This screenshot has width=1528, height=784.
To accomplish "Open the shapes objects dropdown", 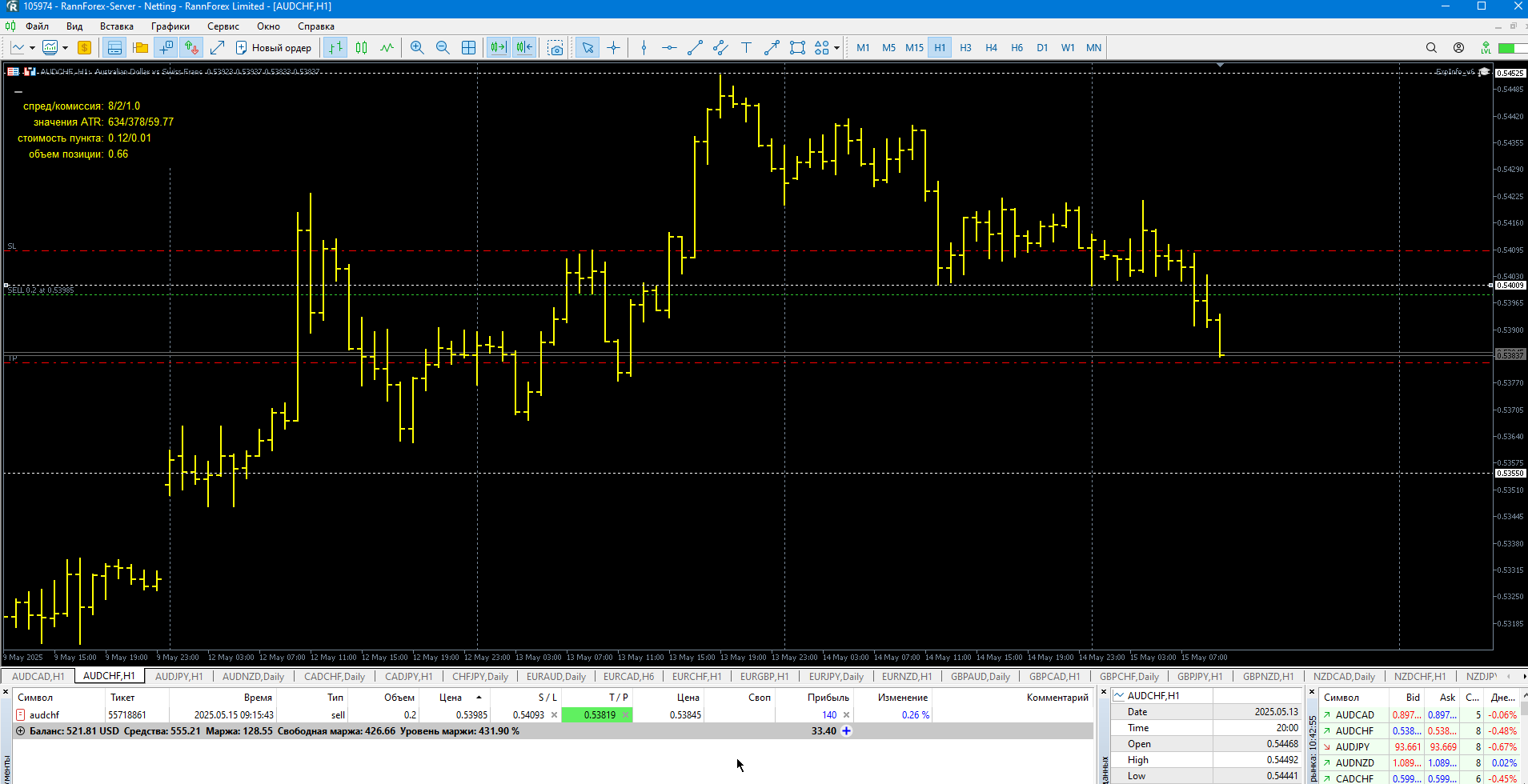I will tap(837, 48).
